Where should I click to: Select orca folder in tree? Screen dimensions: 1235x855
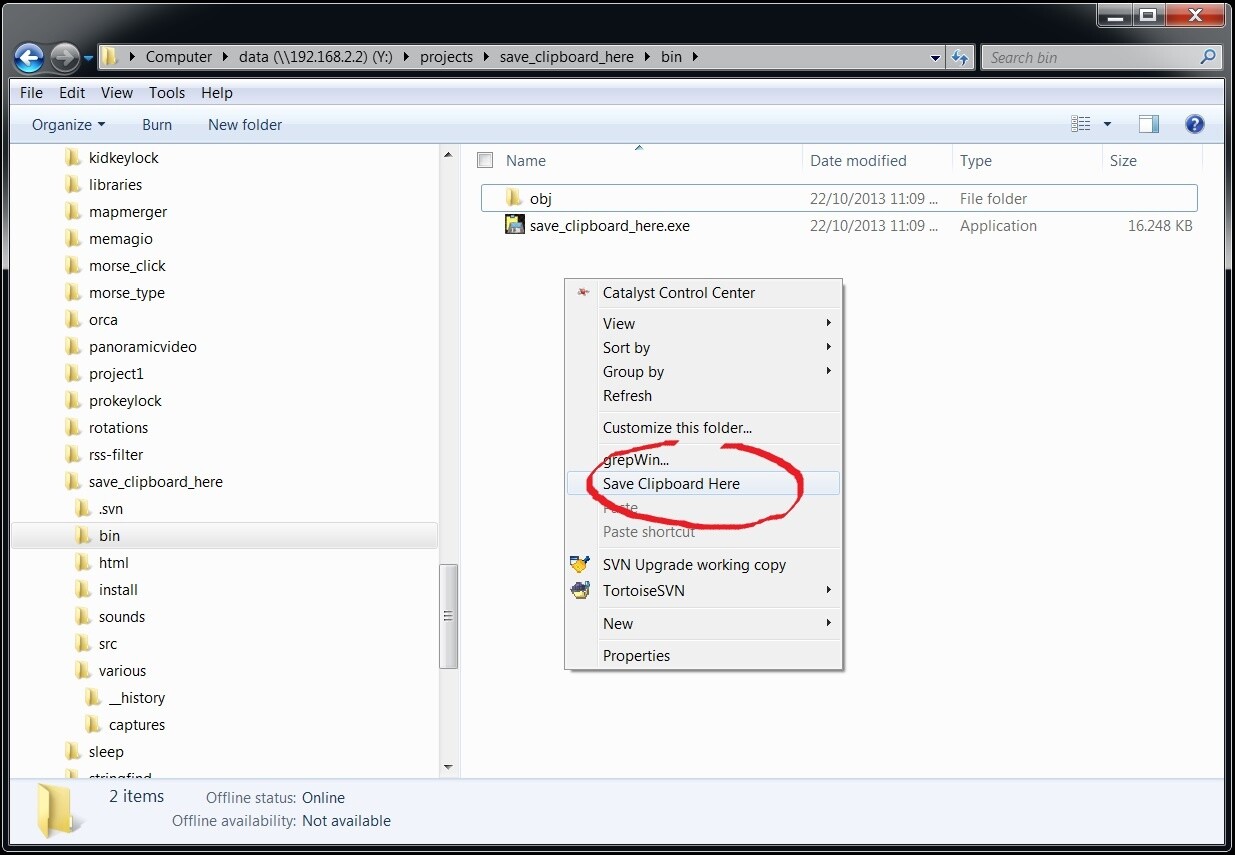103,319
